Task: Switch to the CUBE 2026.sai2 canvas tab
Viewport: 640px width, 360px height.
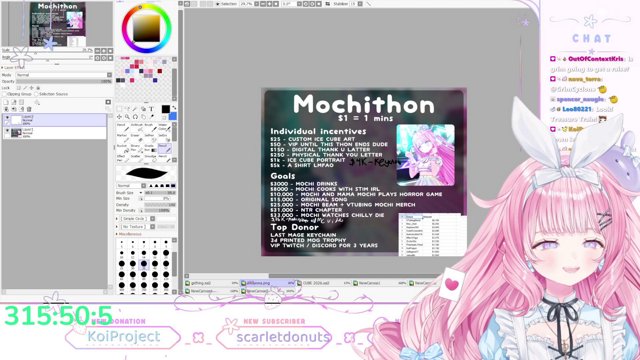Action: (324, 283)
